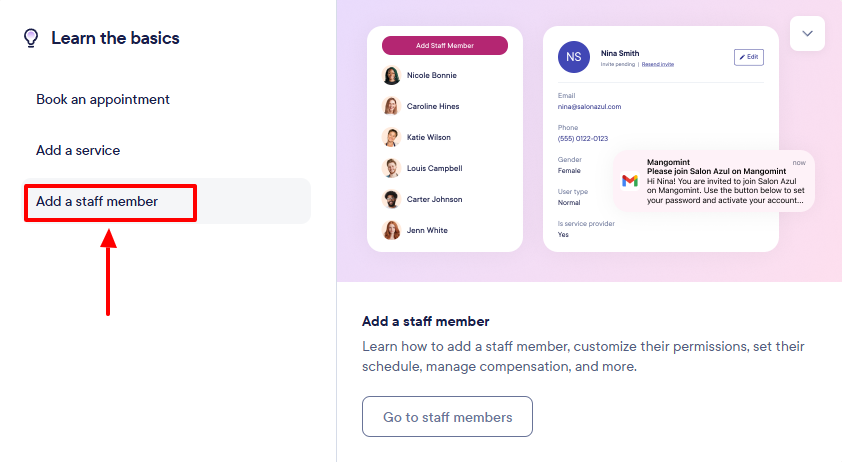Choose Carter Johnson's avatar
The width and height of the screenshot is (842, 462).
[391, 199]
